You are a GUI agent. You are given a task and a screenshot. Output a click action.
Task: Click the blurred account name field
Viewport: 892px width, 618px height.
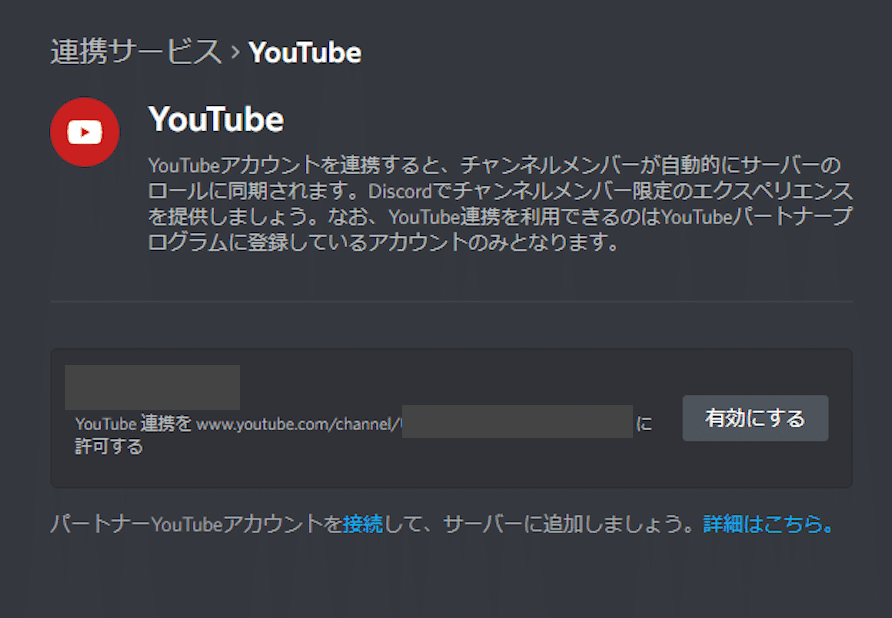153,386
